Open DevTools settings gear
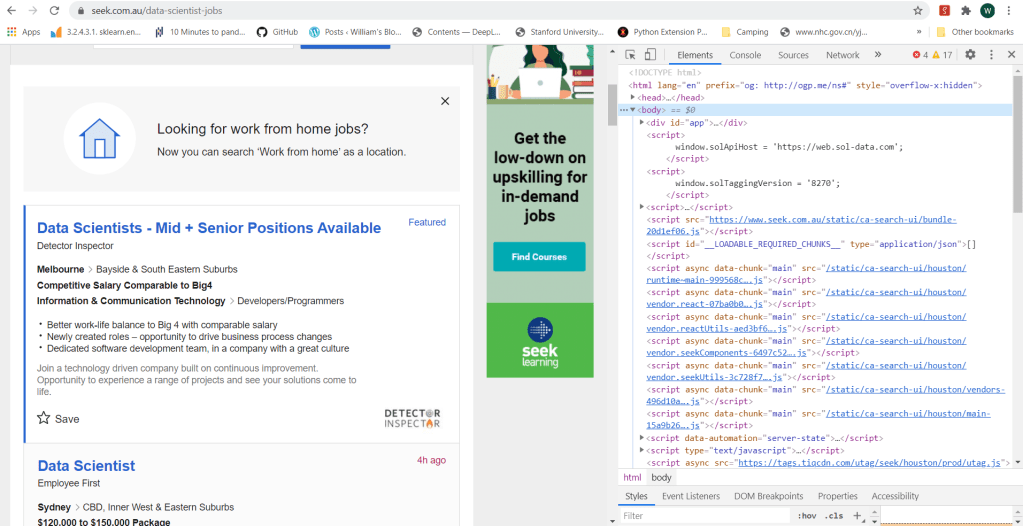Image resolution: width=1023 pixels, height=526 pixels. [x=970, y=55]
